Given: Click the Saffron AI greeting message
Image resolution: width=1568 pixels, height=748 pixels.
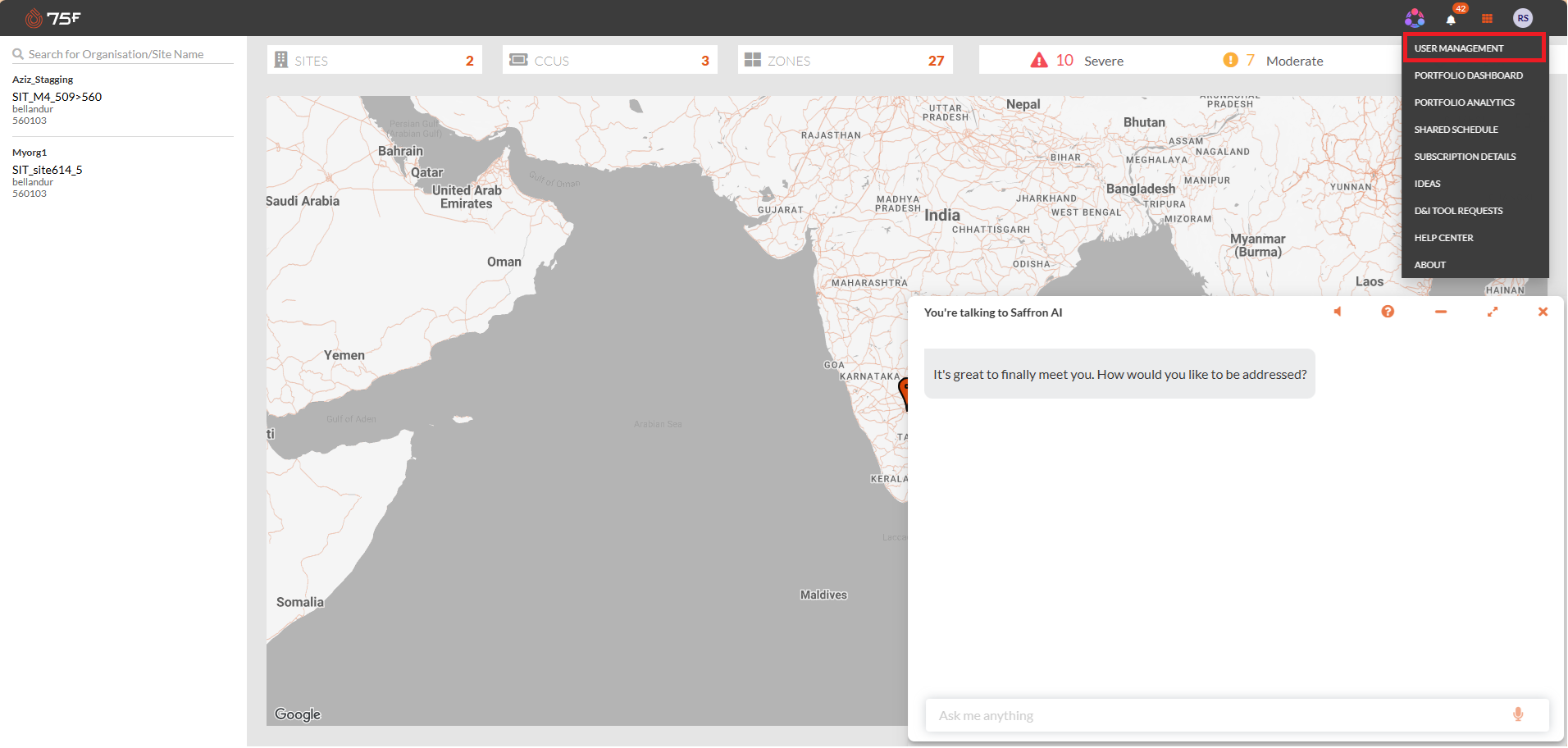Looking at the screenshot, I should coord(1119,374).
